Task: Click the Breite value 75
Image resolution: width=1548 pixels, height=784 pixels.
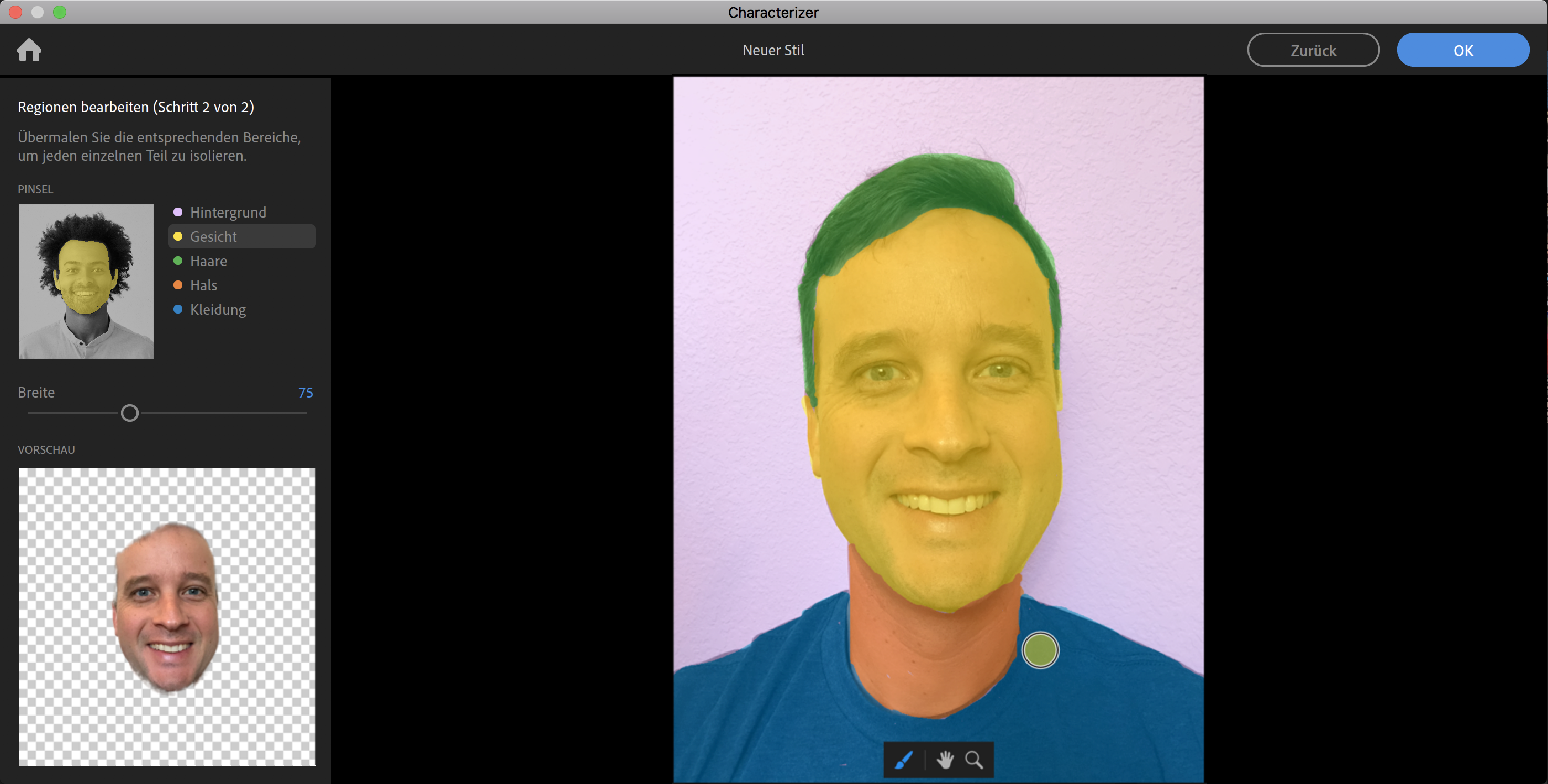Action: [x=306, y=393]
